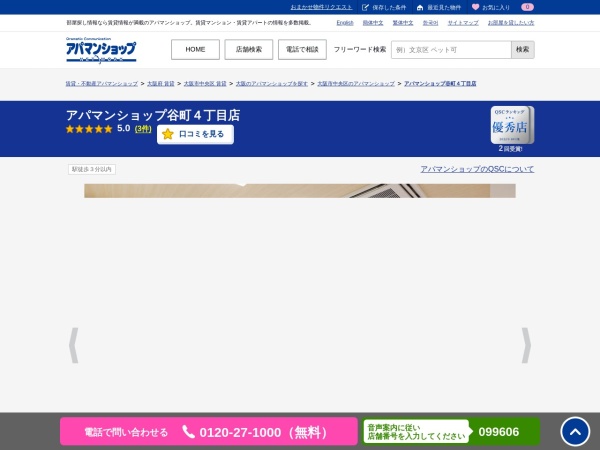Screen dimensions: 600x450
Task: Switch language to 簡体中文
Action: point(373,23)
